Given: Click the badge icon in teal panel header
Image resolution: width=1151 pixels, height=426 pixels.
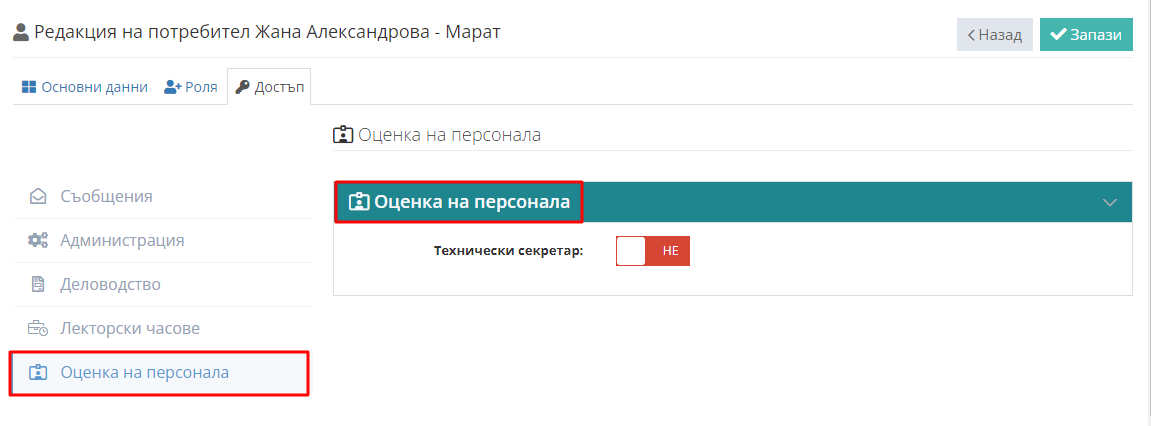Looking at the screenshot, I should [359, 202].
